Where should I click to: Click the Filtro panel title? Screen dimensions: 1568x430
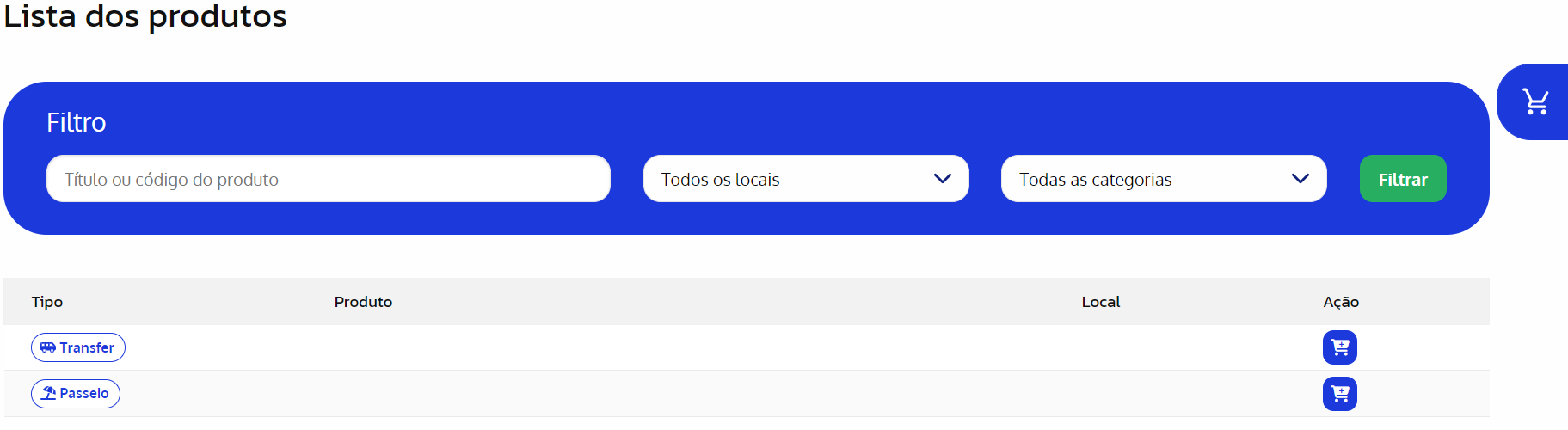coord(77,123)
